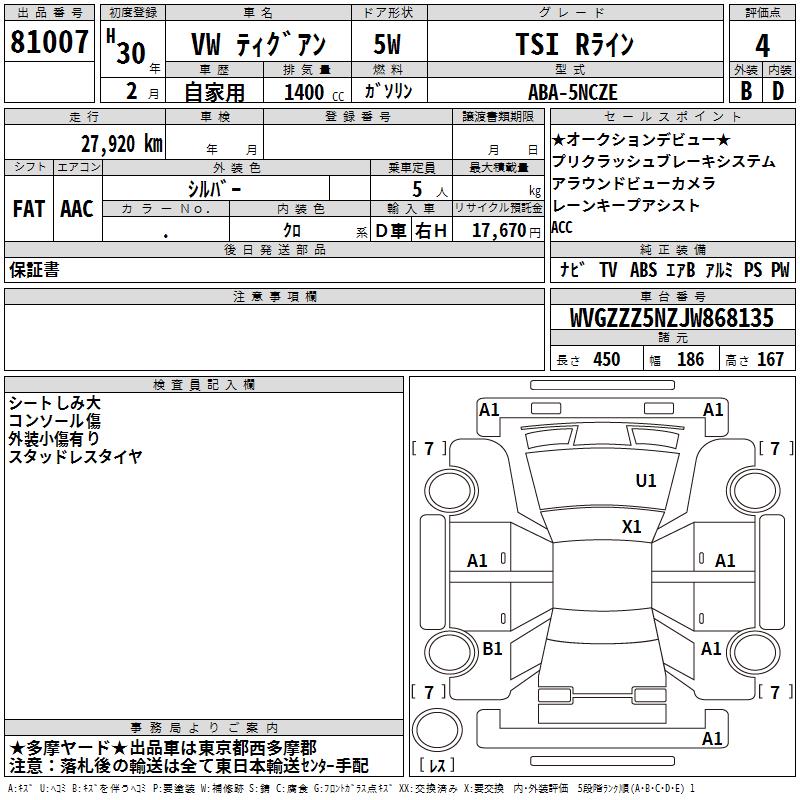Click the car name VW ティグアン
Screen dimensions: 800x800
tap(258, 44)
